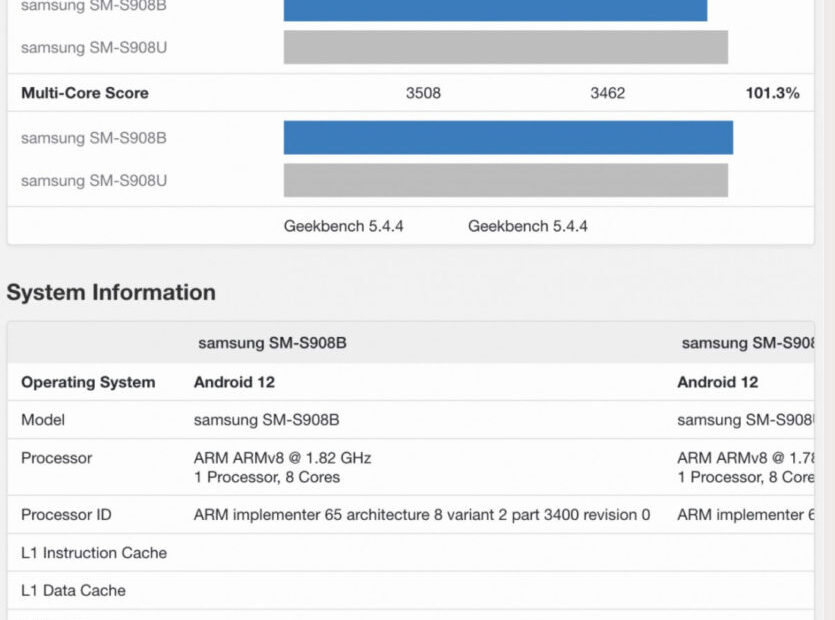This screenshot has height=620, width=835.
Task: Click samsung SM-S908B value in Model row
Action: pyautogui.click(x=266, y=420)
